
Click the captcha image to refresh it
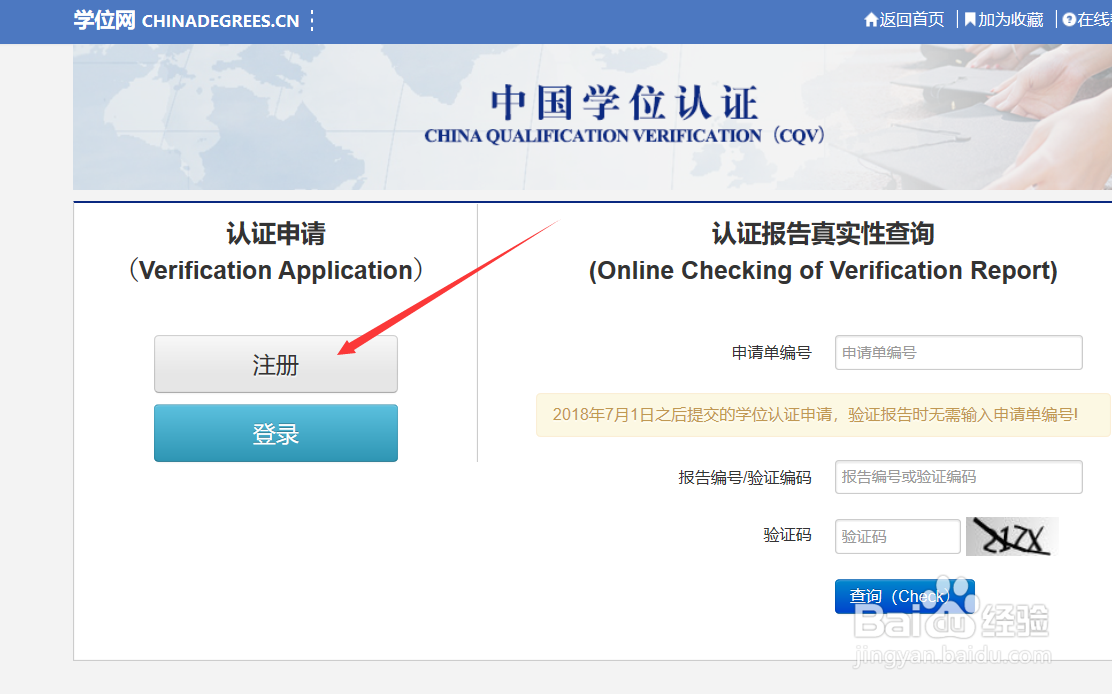(1011, 536)
